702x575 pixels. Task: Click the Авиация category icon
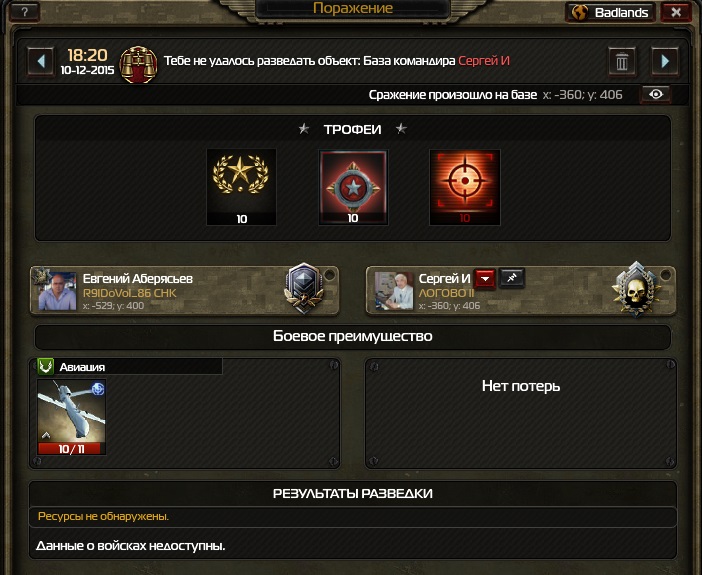click(45, 367)
